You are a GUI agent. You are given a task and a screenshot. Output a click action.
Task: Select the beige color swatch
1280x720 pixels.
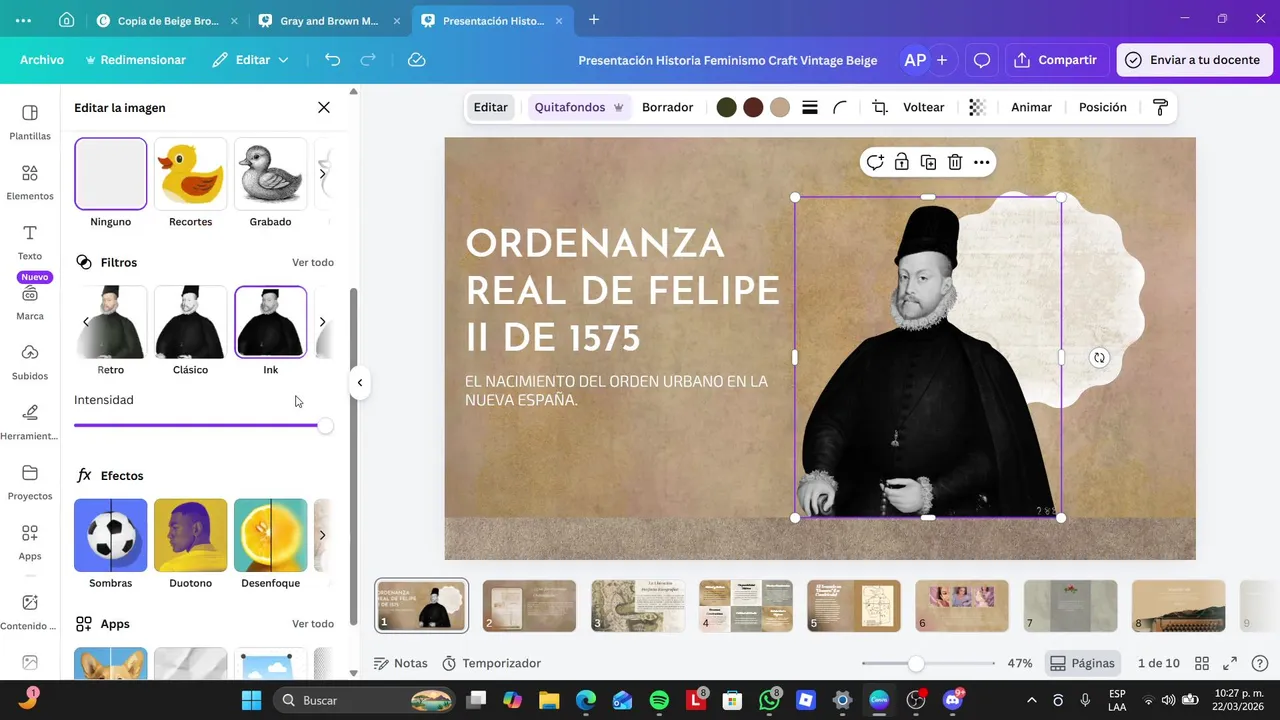(x=780, y=107)
